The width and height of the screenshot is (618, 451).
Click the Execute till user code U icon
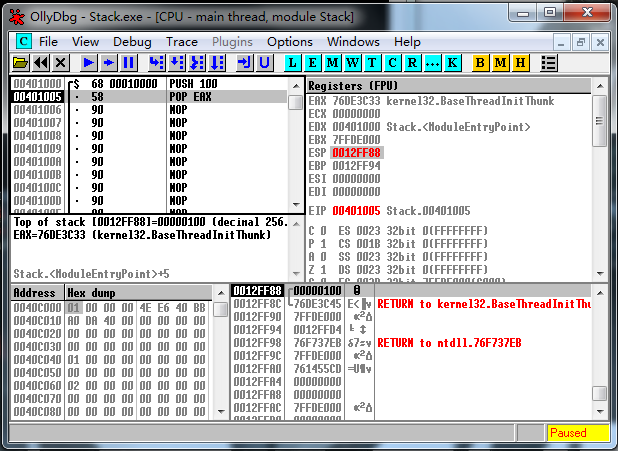coord(265,63)
